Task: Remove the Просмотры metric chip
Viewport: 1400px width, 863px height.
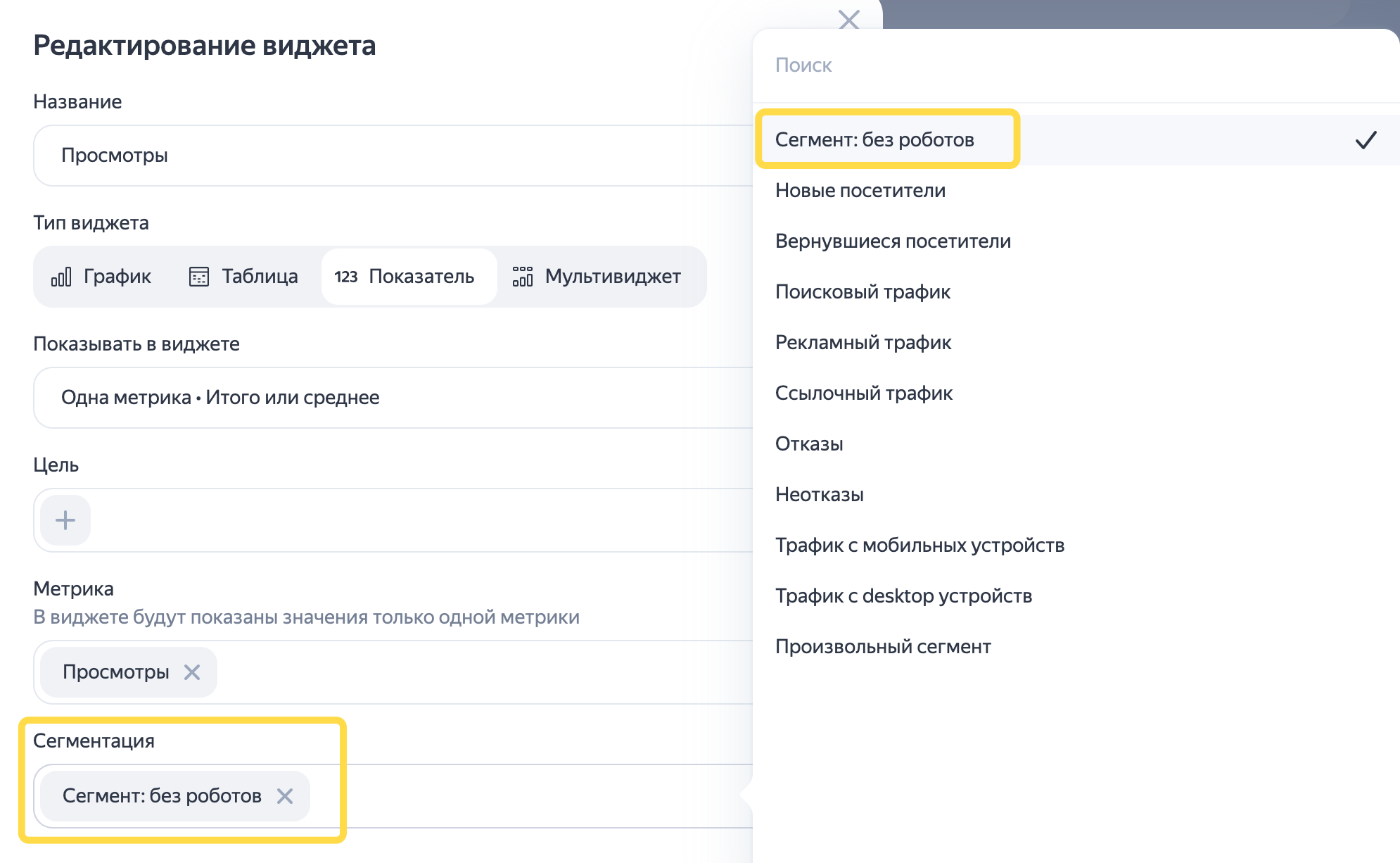Action: point(191,672)
